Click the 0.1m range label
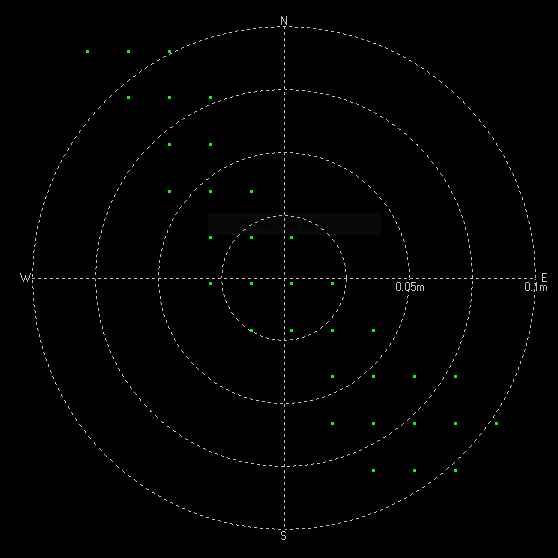Viewport: 558px width, 558px height. pyautogui.click(x=536, y=287)
